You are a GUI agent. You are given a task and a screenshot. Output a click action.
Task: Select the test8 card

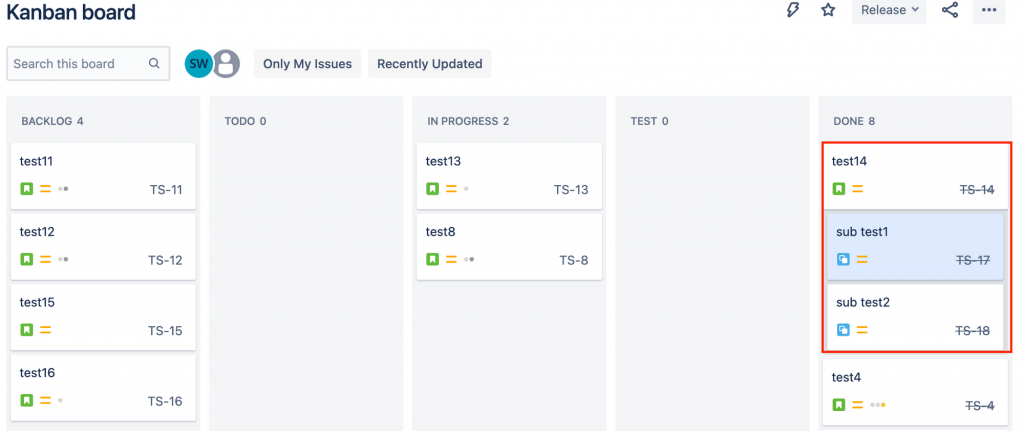(x=509, y=245)
